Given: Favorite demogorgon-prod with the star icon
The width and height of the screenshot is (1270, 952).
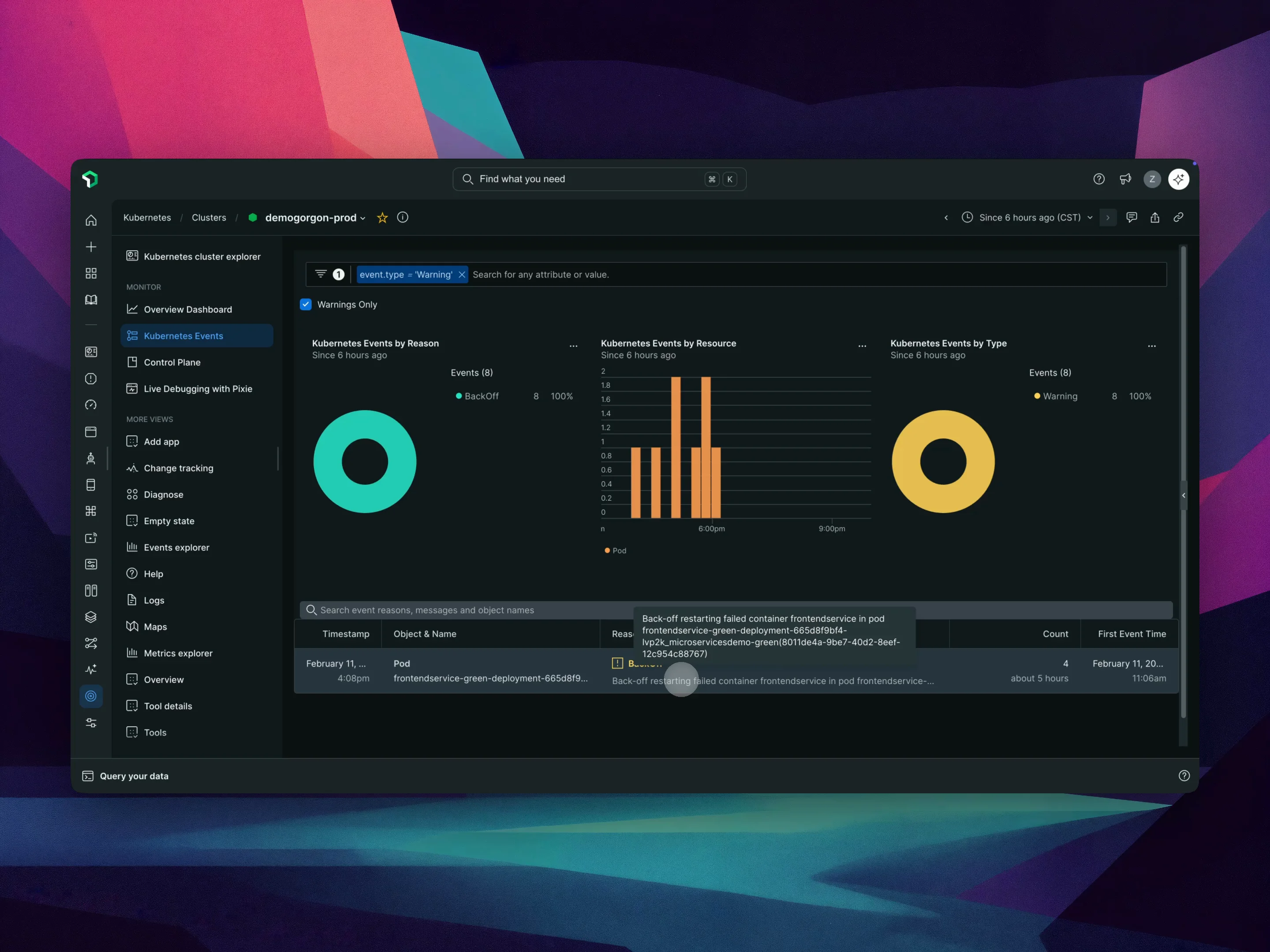Looking at the screenshot, I should point(382,217).
